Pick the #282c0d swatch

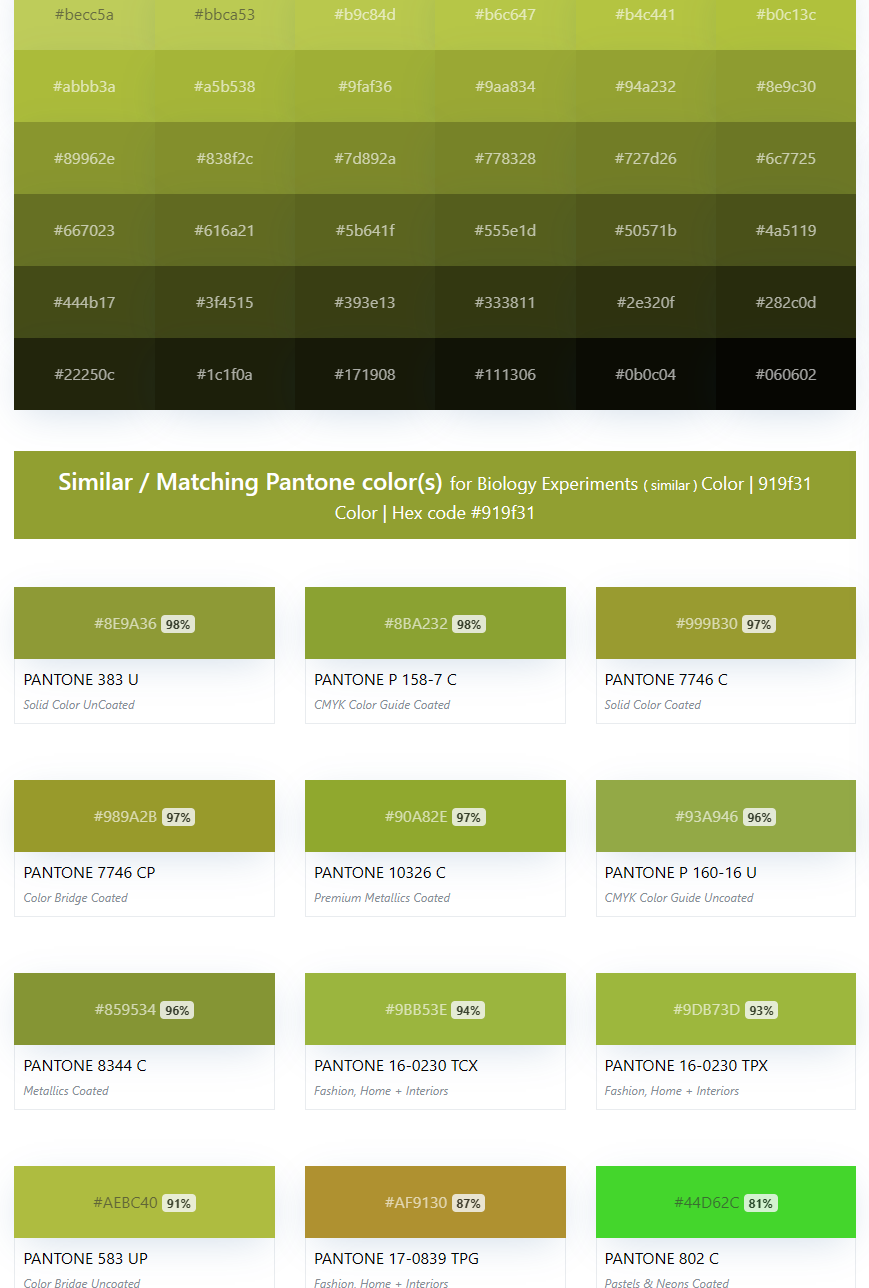(786, 302)
